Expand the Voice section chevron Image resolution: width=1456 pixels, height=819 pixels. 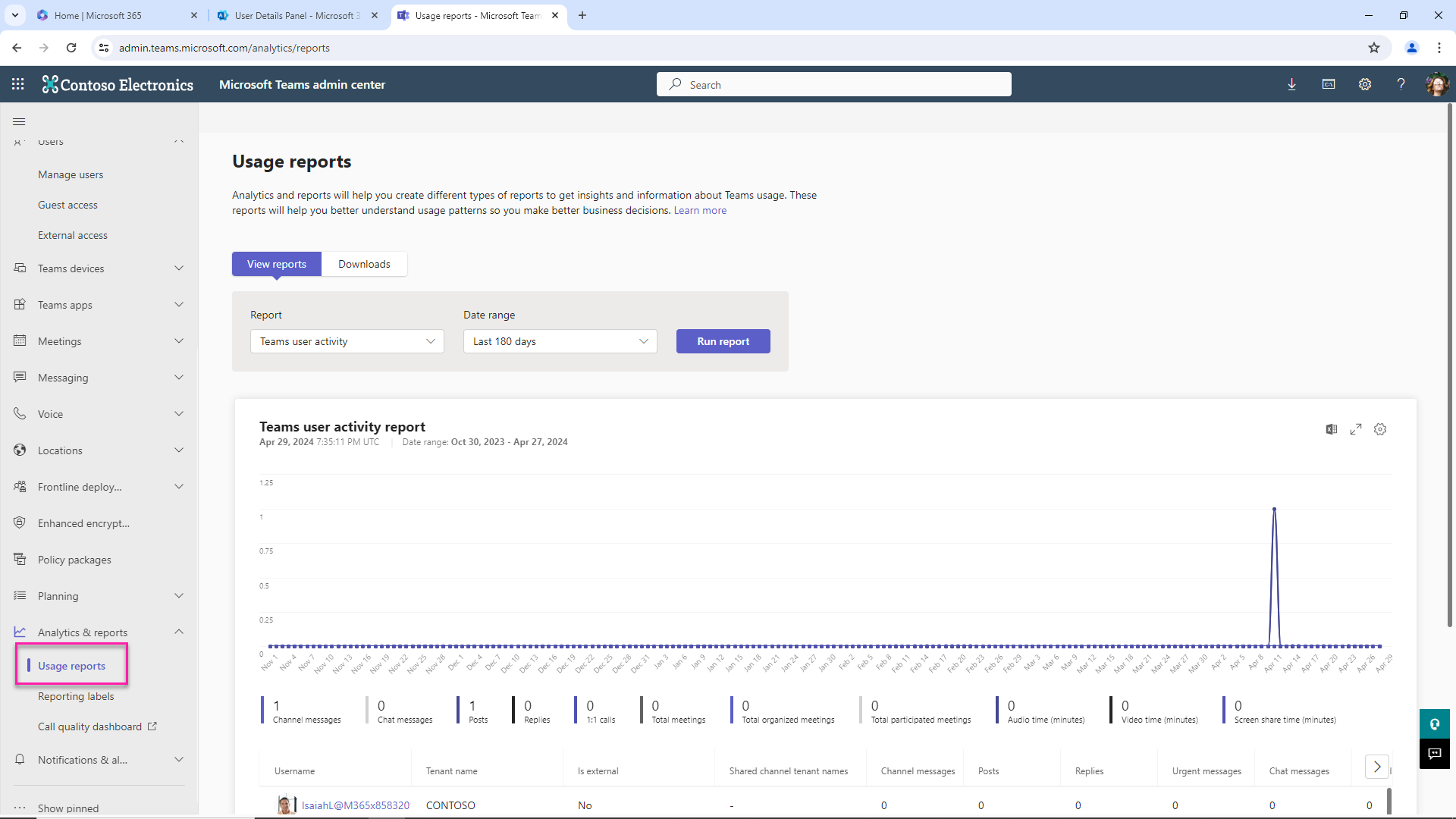pyautogui.click(x=179, y=414)
